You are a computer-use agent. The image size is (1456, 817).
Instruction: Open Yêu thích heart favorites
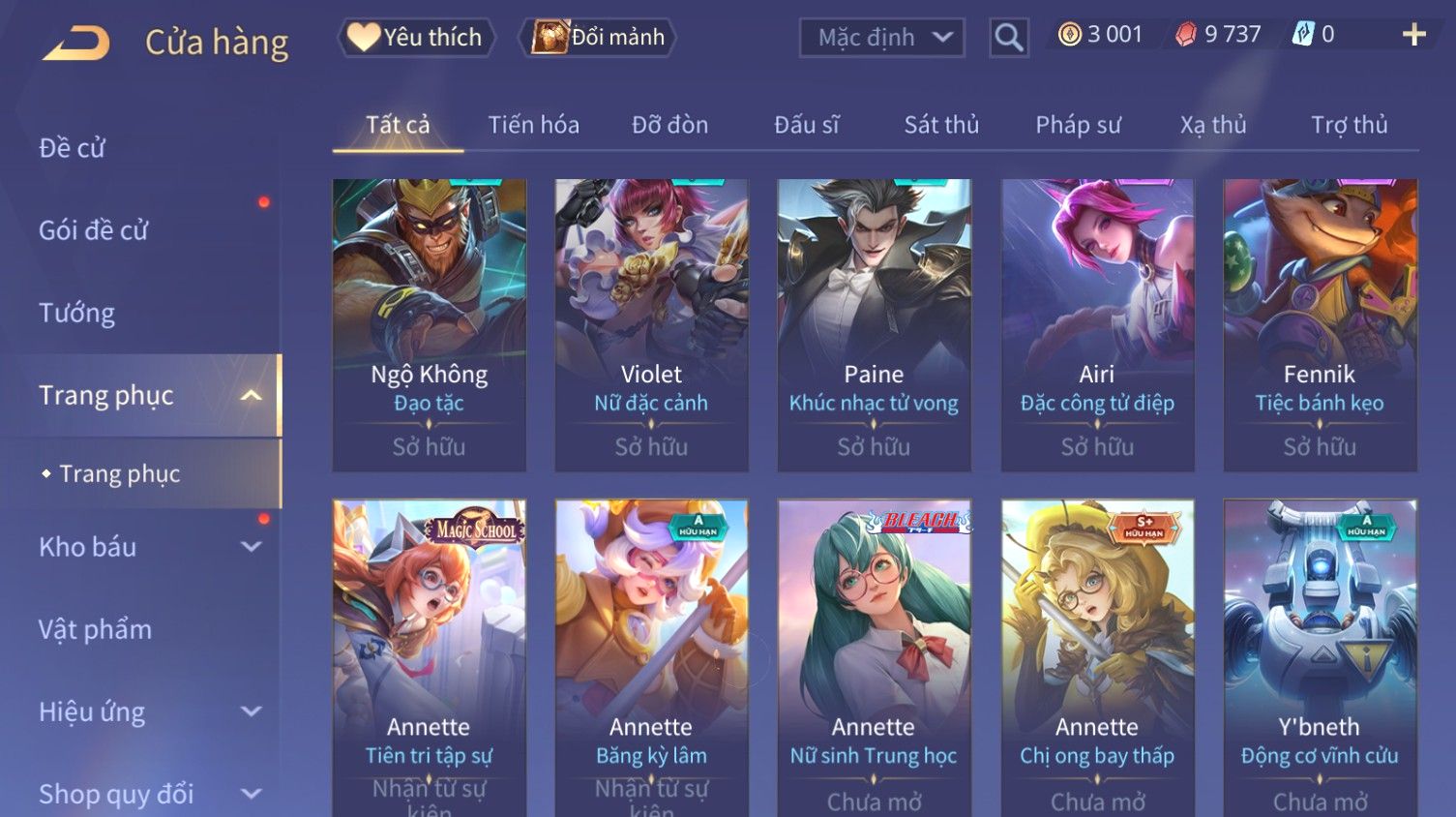point(416,37)
